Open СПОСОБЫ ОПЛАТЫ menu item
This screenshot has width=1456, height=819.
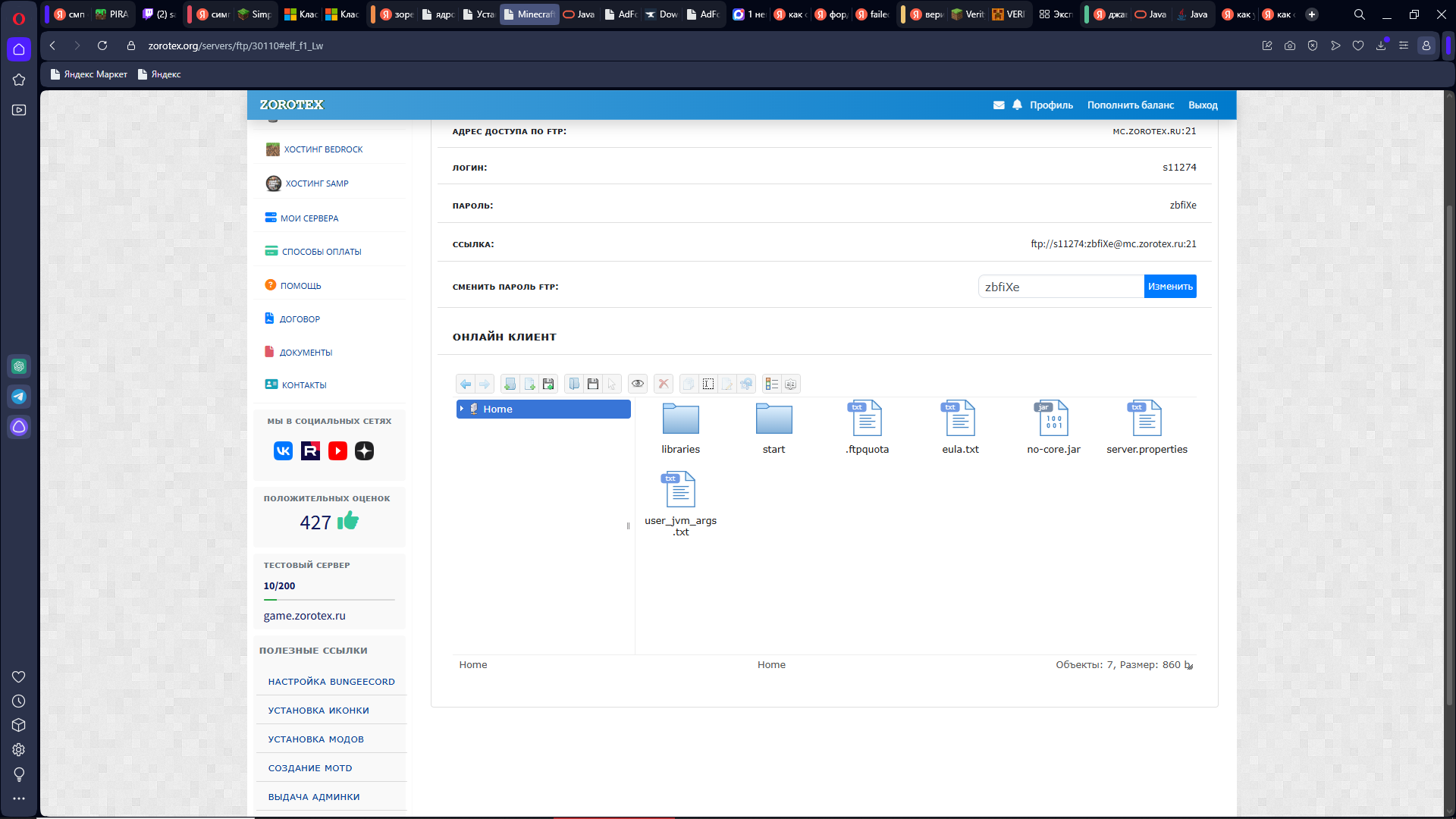click(x=322, y=252)
